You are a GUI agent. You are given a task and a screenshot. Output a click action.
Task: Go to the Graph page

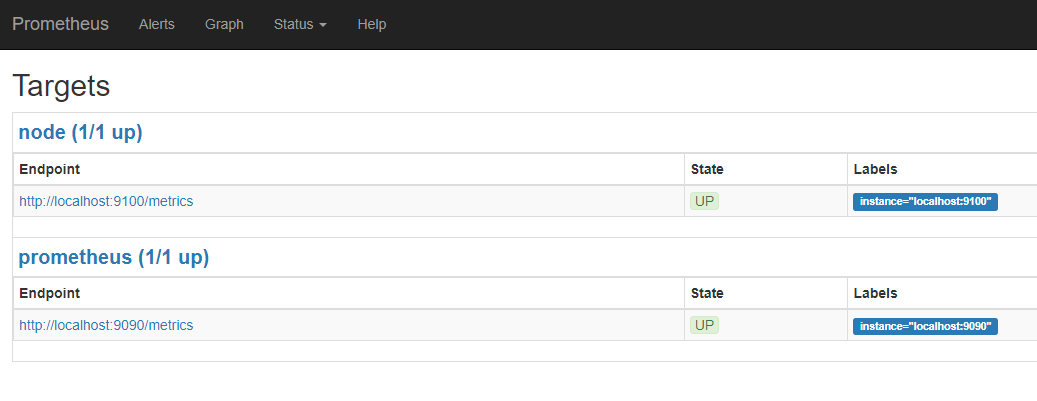pyautogui.click(x=224, y=24)
